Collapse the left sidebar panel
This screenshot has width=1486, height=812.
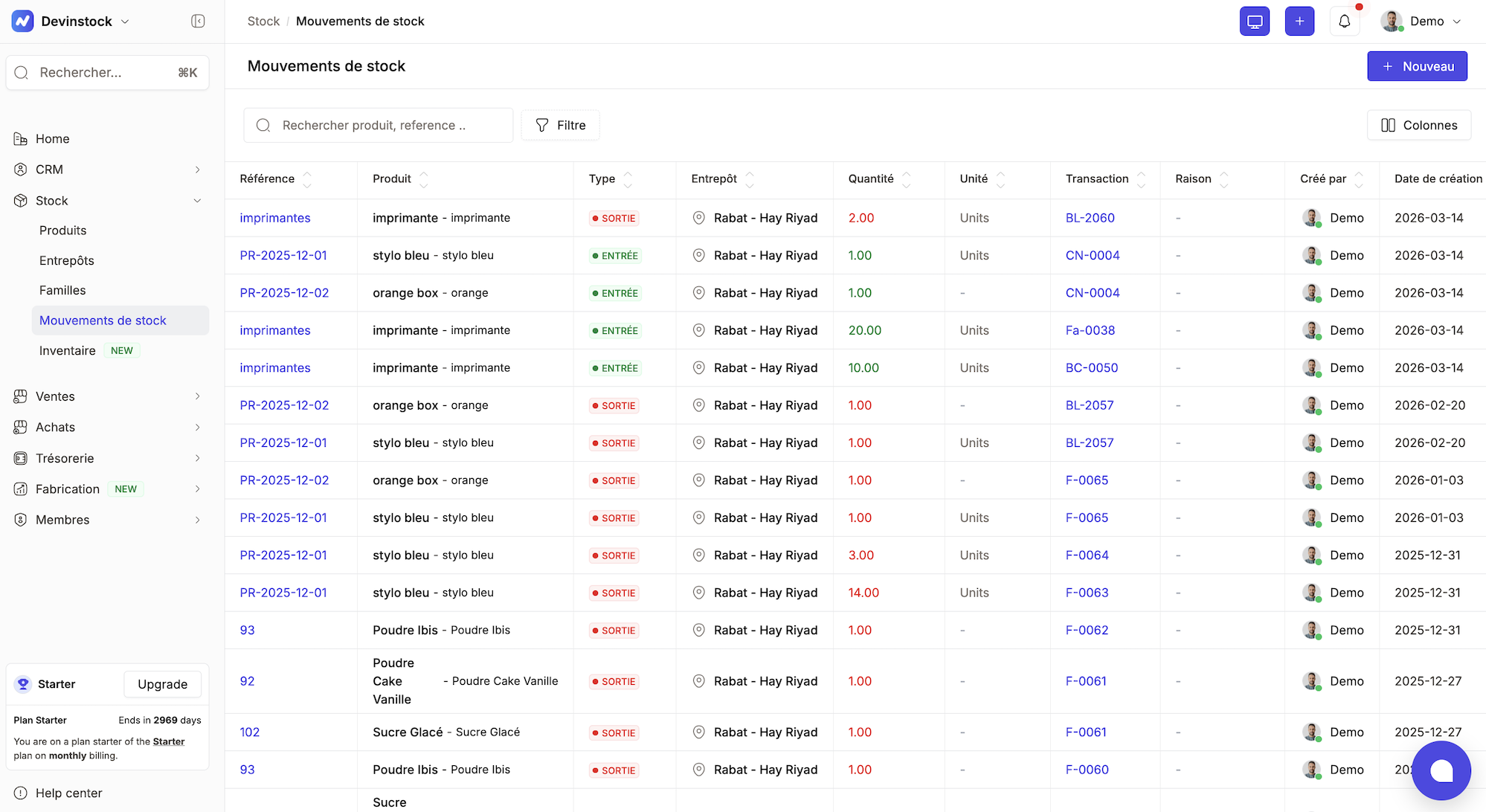coord(198,21)
